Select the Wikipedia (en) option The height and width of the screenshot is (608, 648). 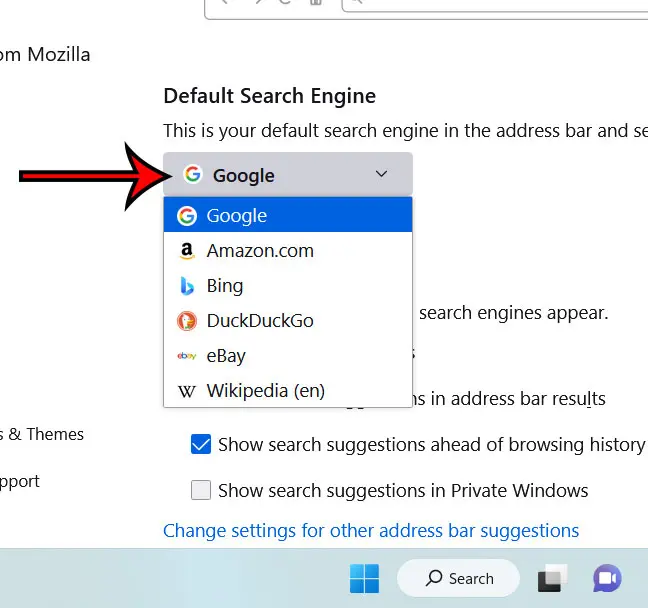click(265, 391)
